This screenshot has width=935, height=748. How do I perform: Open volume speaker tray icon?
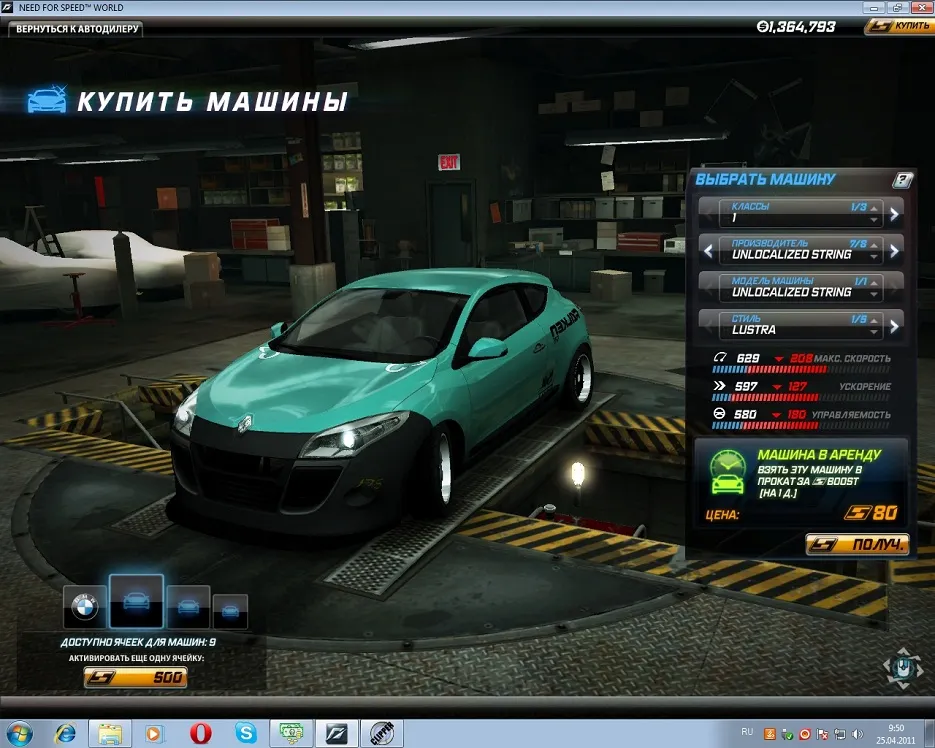[857, 734]
